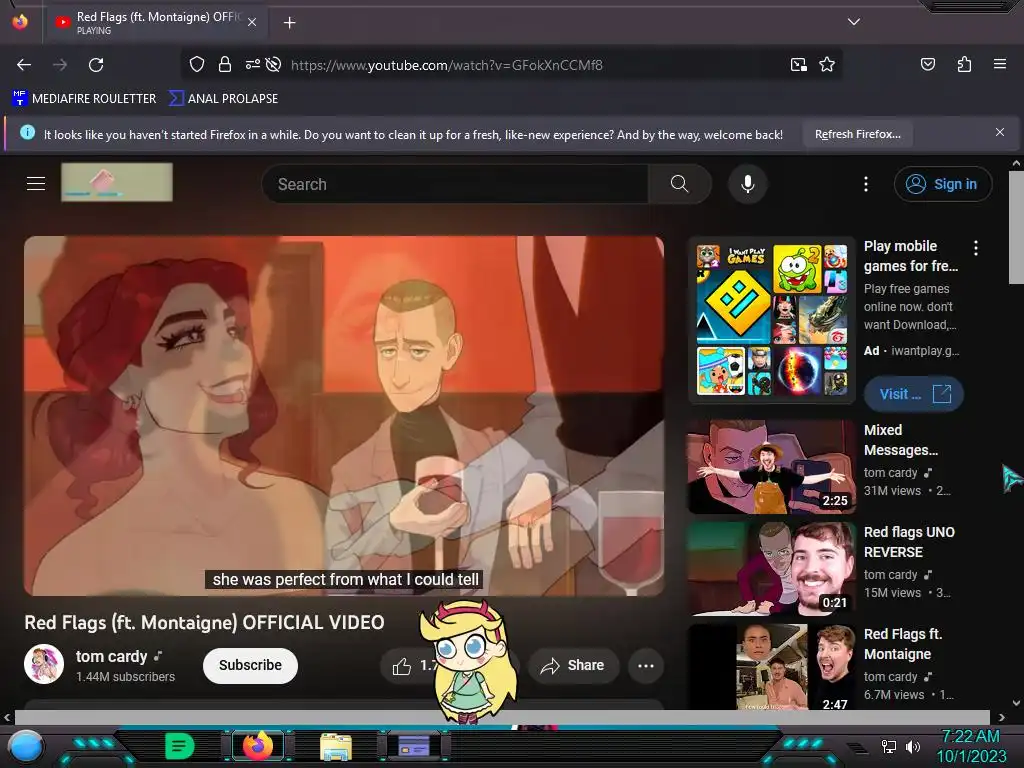1024x768 pixels.
Task: Open the clock showing 7:22 AM
Action: click(970, 746)
